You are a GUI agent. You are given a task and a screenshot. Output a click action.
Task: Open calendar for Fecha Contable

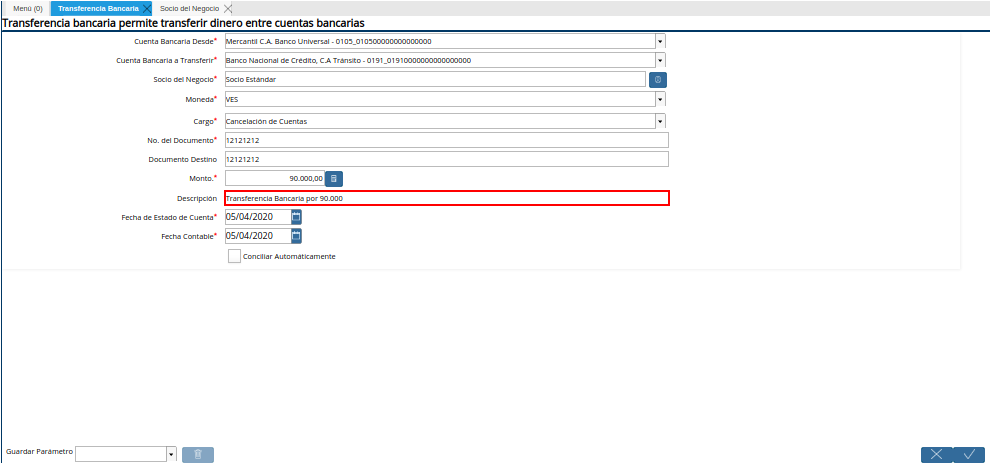tap(296, 236)
